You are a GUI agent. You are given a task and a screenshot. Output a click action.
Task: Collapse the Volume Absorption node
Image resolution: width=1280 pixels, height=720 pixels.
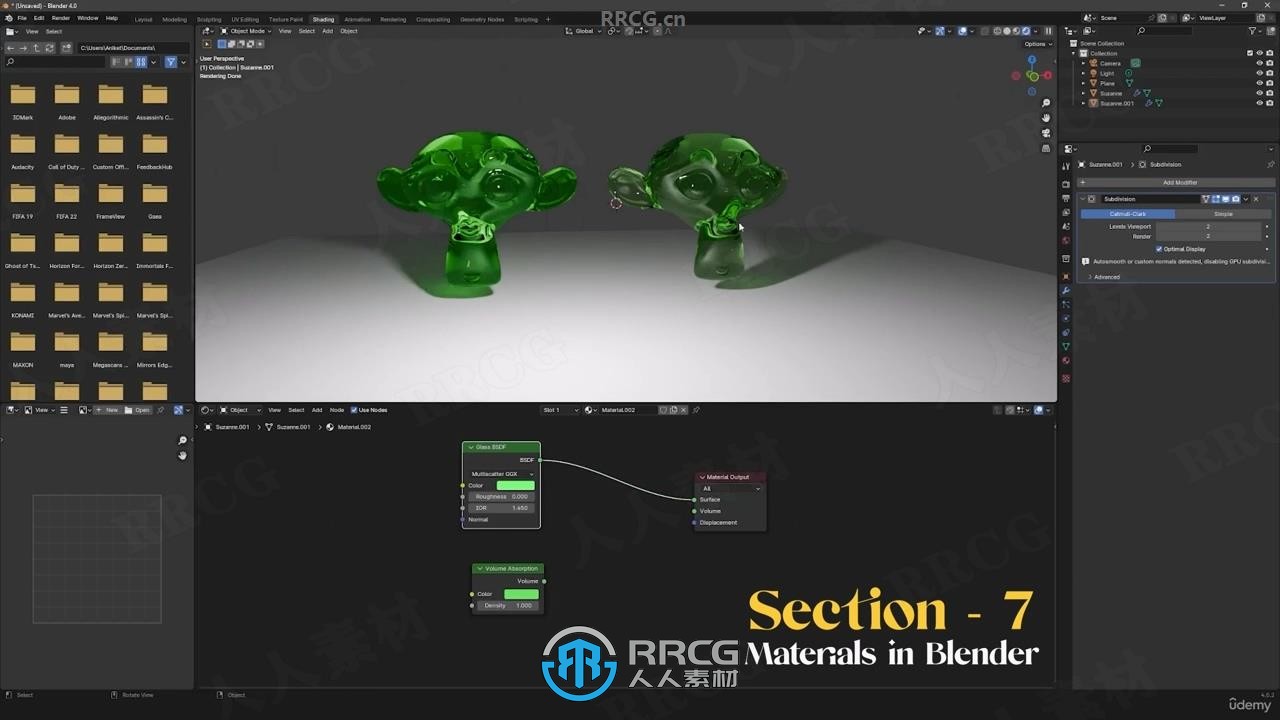point(480,568)
